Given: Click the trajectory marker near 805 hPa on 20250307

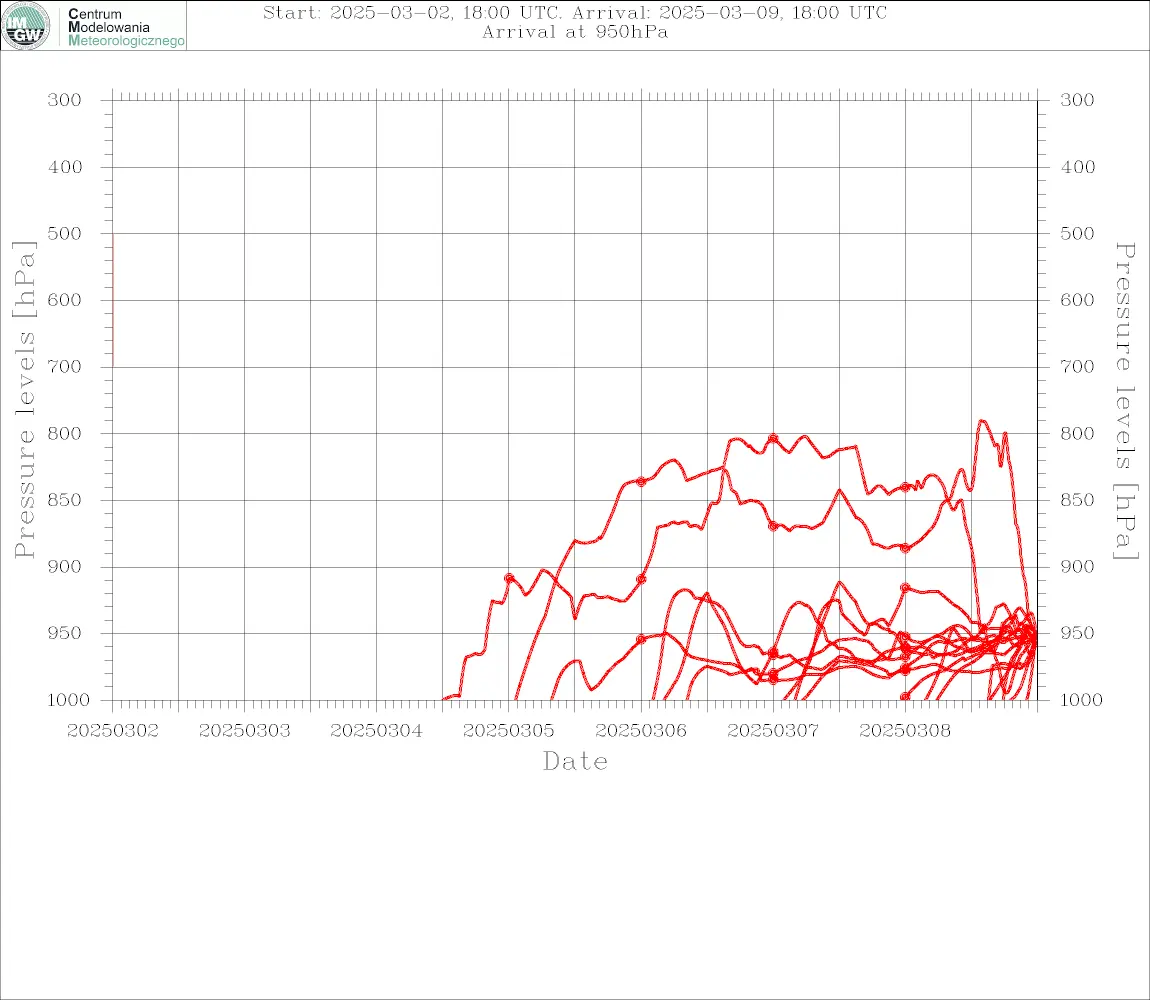Looking at the screenshot, I should [773, 439].
